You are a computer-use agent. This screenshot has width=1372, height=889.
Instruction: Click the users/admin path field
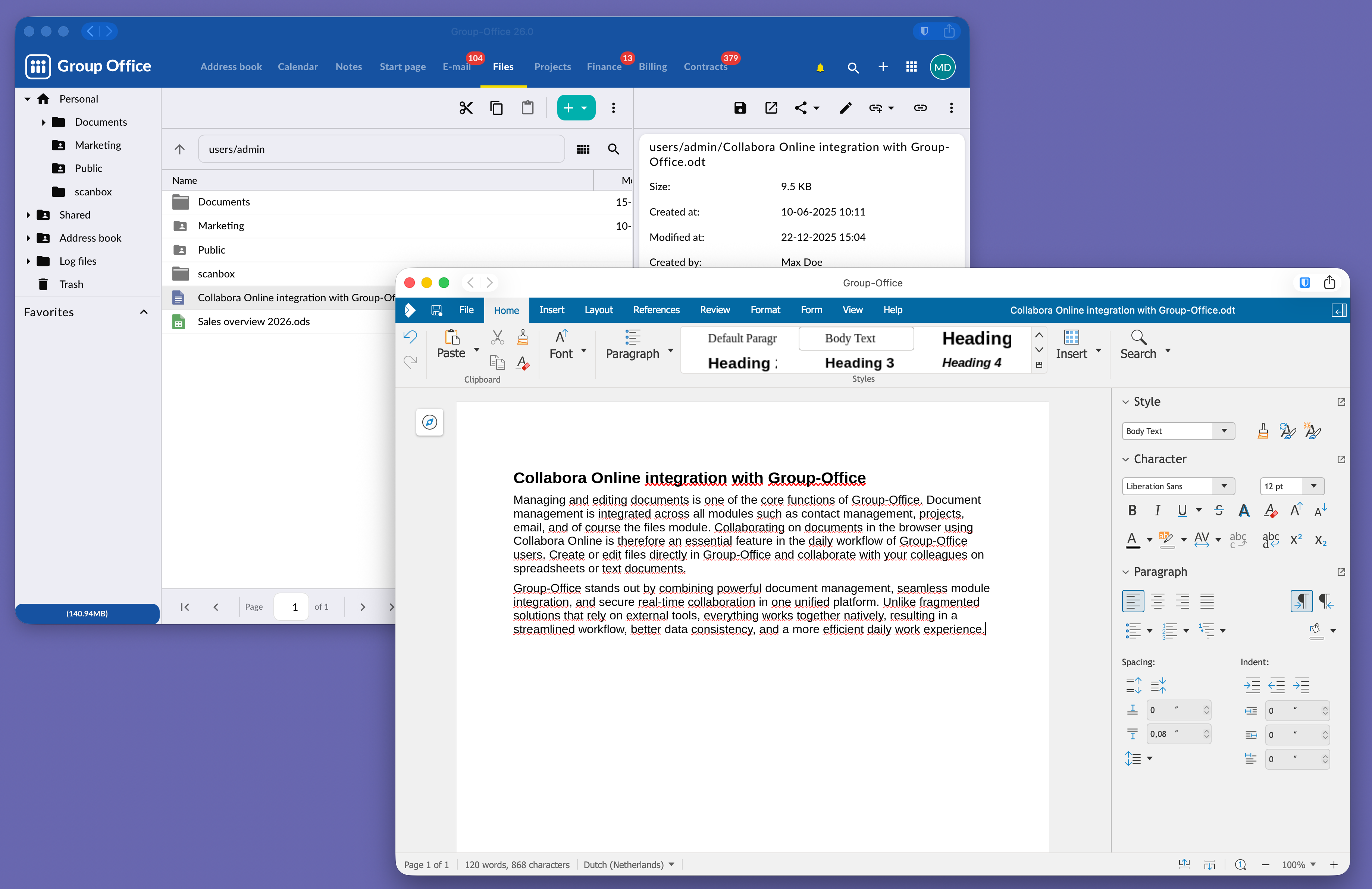[380, 149]
